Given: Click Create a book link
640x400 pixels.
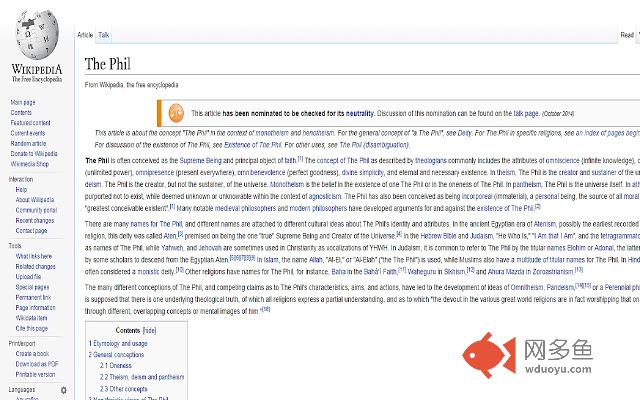Looking at the screenshot, I should coord(32,353).
